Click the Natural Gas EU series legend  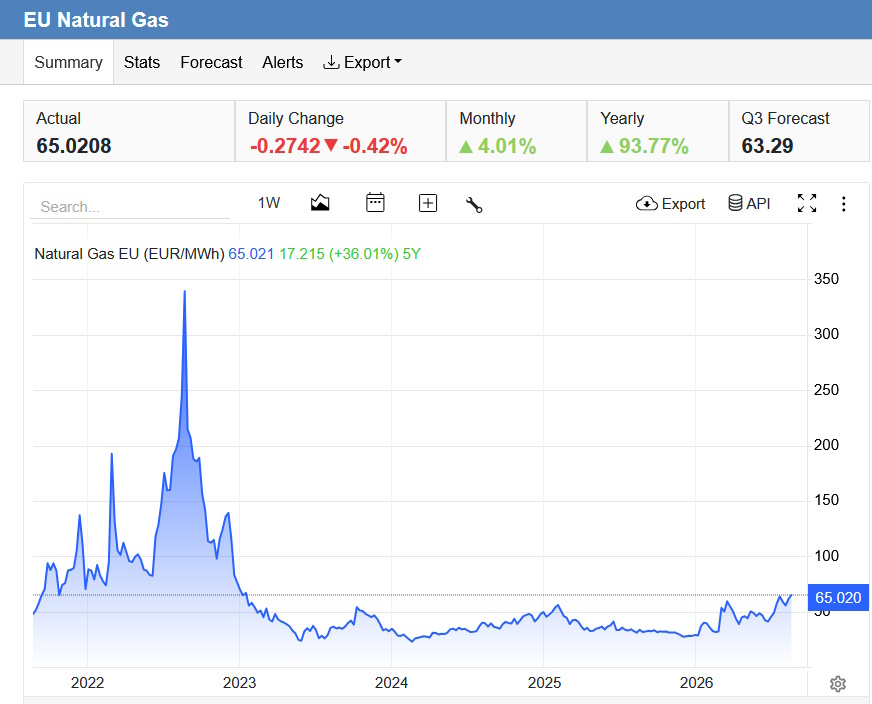pyautogui.click(x=129, y=254)
